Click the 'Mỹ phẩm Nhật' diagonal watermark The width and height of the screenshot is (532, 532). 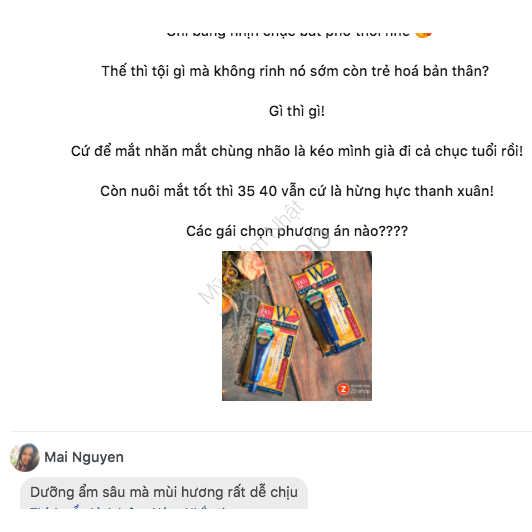coord(251,252)
